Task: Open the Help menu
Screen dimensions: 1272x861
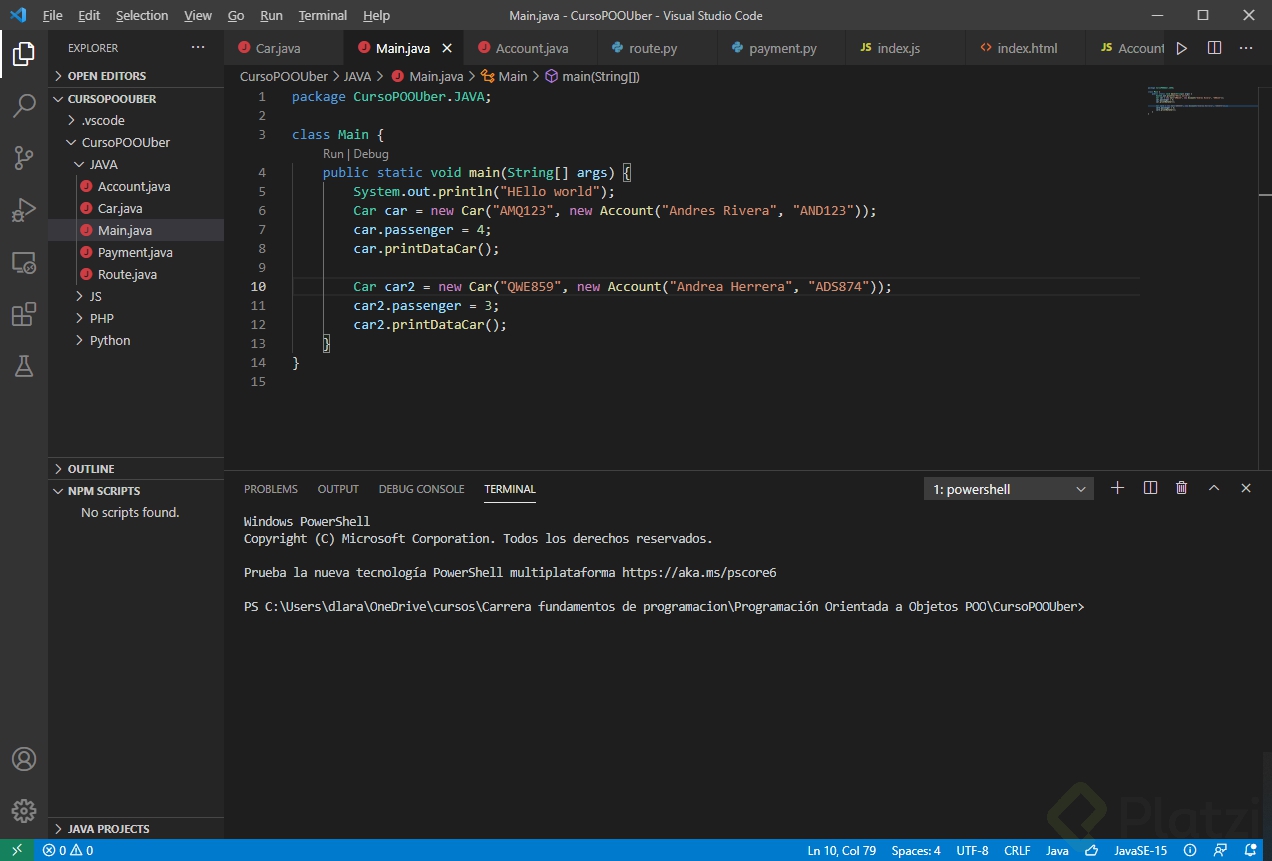Action: click(x=376, y=15)
